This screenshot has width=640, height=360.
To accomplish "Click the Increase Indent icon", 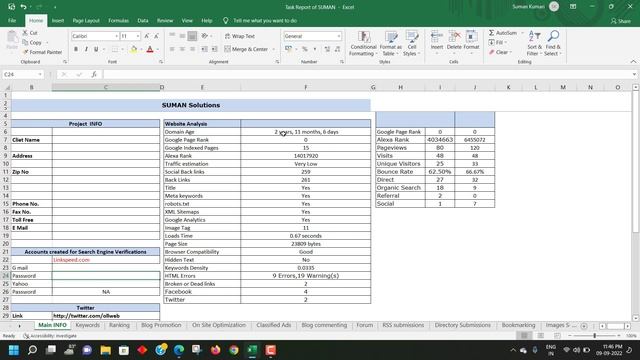I will 214,49.
